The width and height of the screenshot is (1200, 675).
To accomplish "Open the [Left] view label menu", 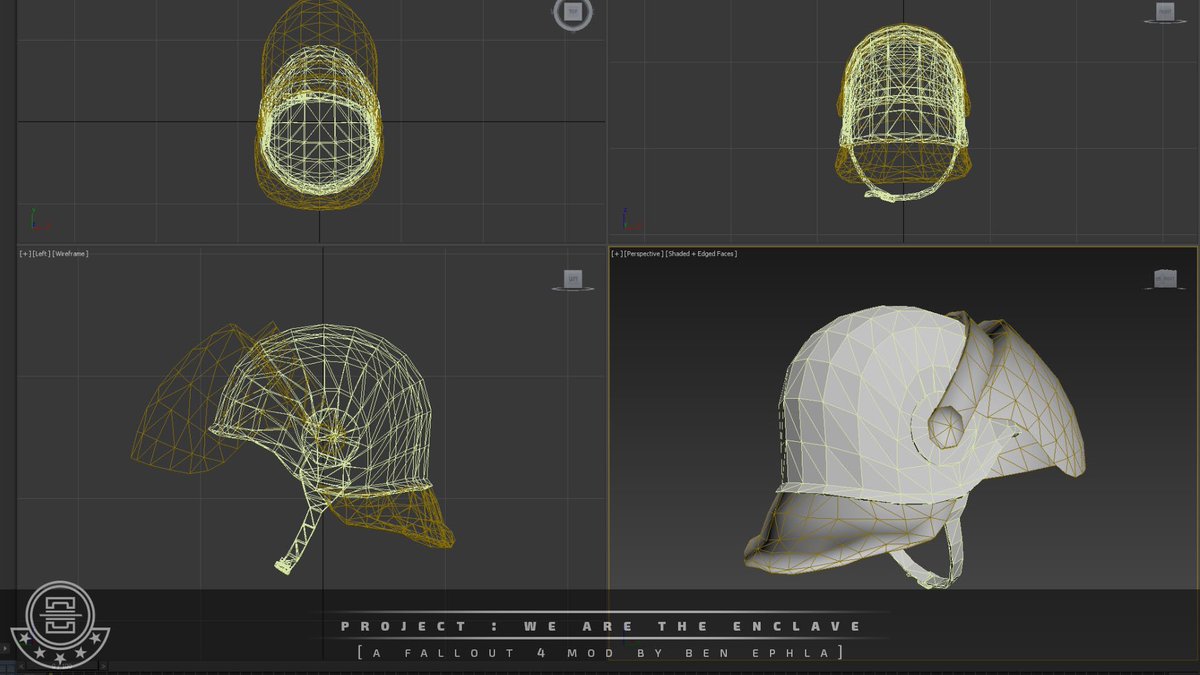I will coord(40,254).
